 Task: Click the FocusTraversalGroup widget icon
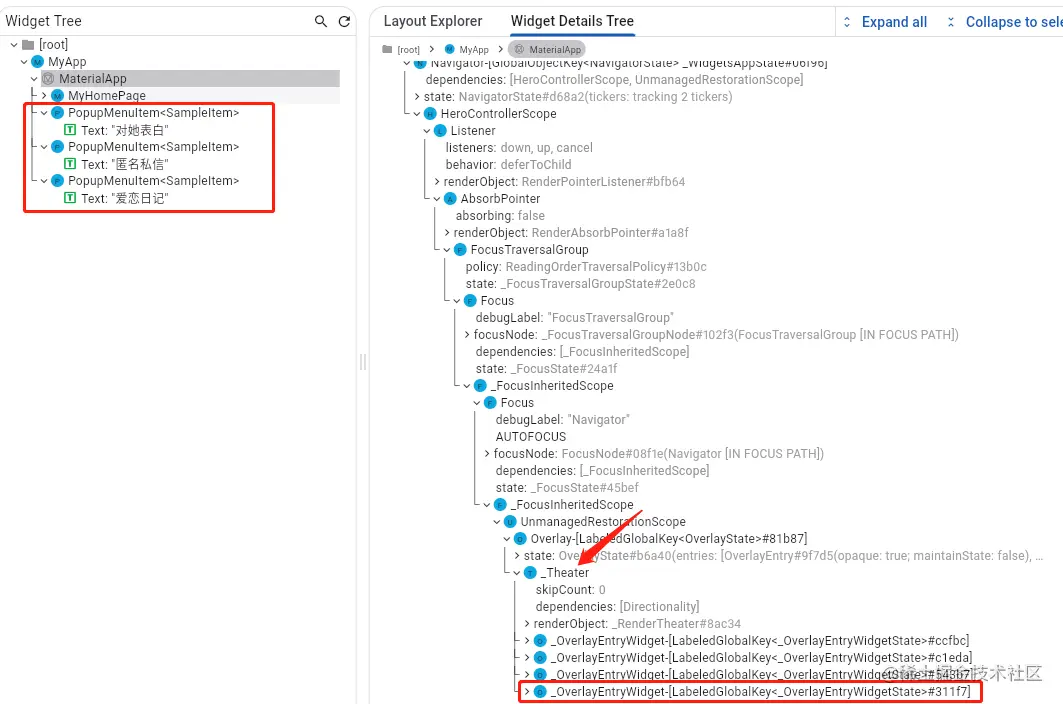pos(460,250)
